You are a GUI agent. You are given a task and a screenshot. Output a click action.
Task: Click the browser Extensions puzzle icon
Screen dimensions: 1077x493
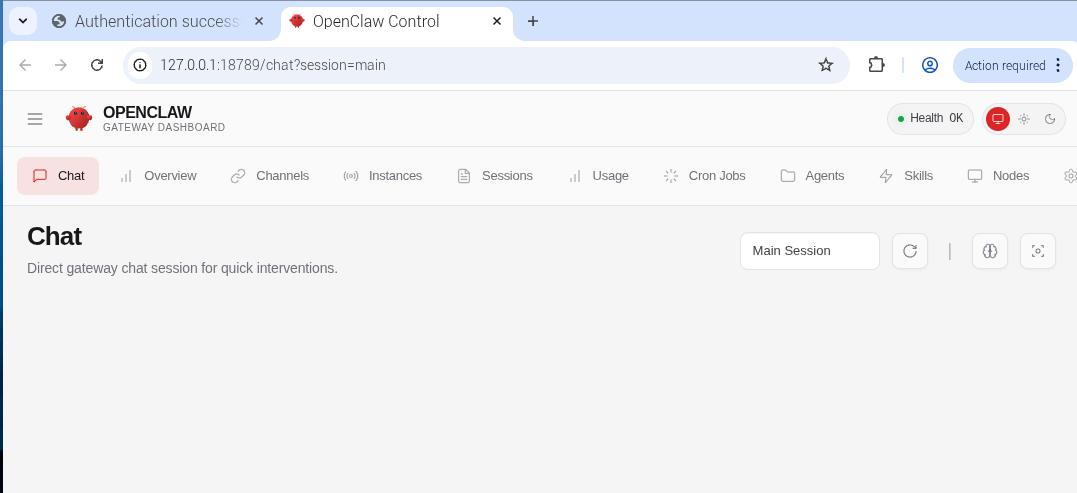coord(876,65)
